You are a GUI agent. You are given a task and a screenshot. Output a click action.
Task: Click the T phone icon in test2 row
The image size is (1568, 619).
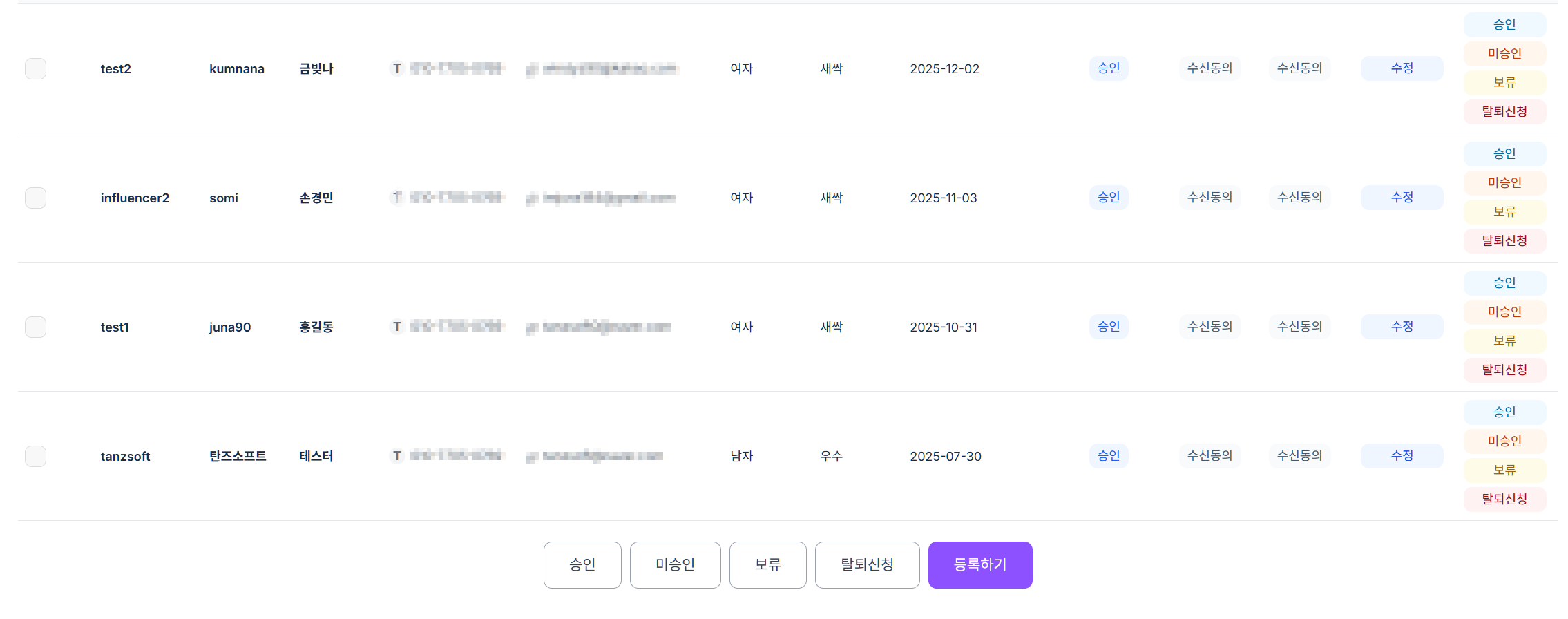pyautogui.click(x=396, y=68)
